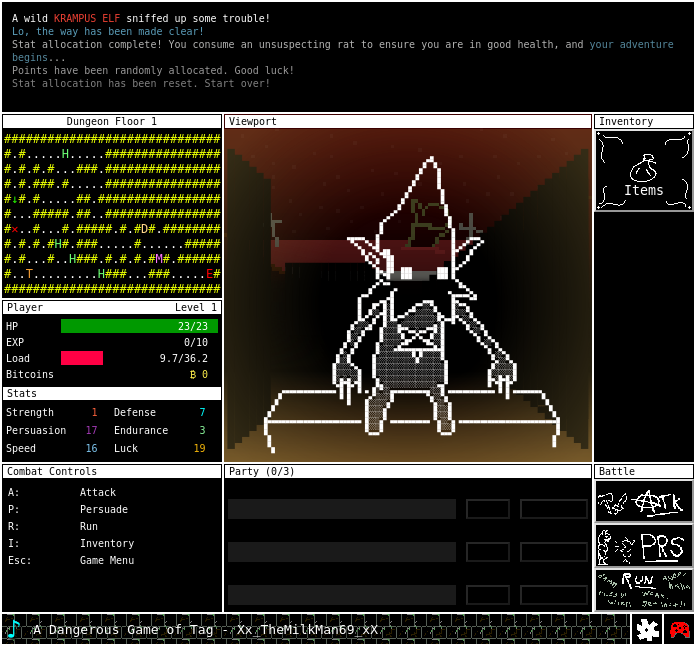This screenshot has height=646, width=696.
Task: Open settings with the gear icon
Action: click(x=646, y=629)
